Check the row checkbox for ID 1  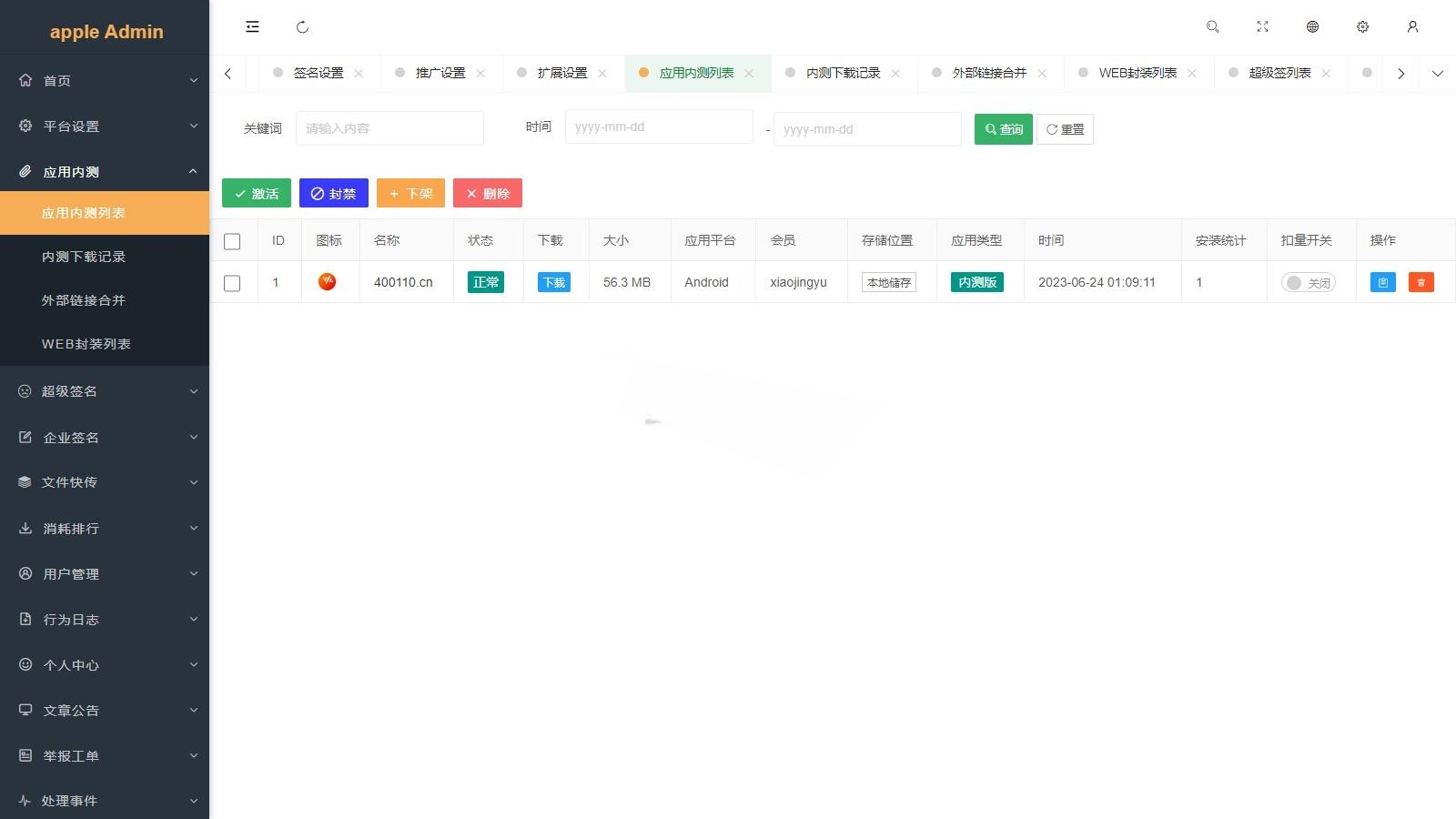pos(233,282)
